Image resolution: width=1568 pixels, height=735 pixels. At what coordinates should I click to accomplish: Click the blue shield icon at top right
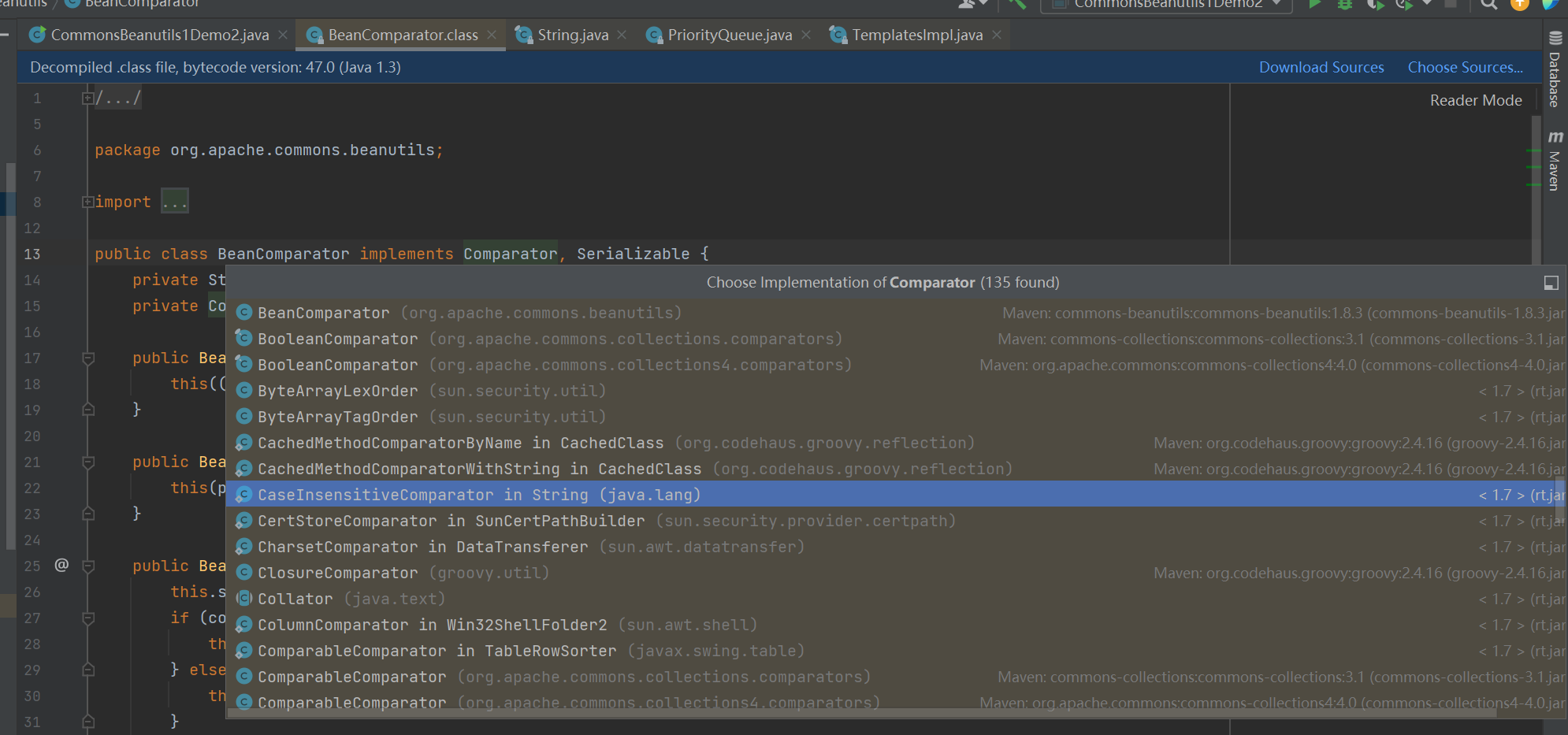[1549, 4]
